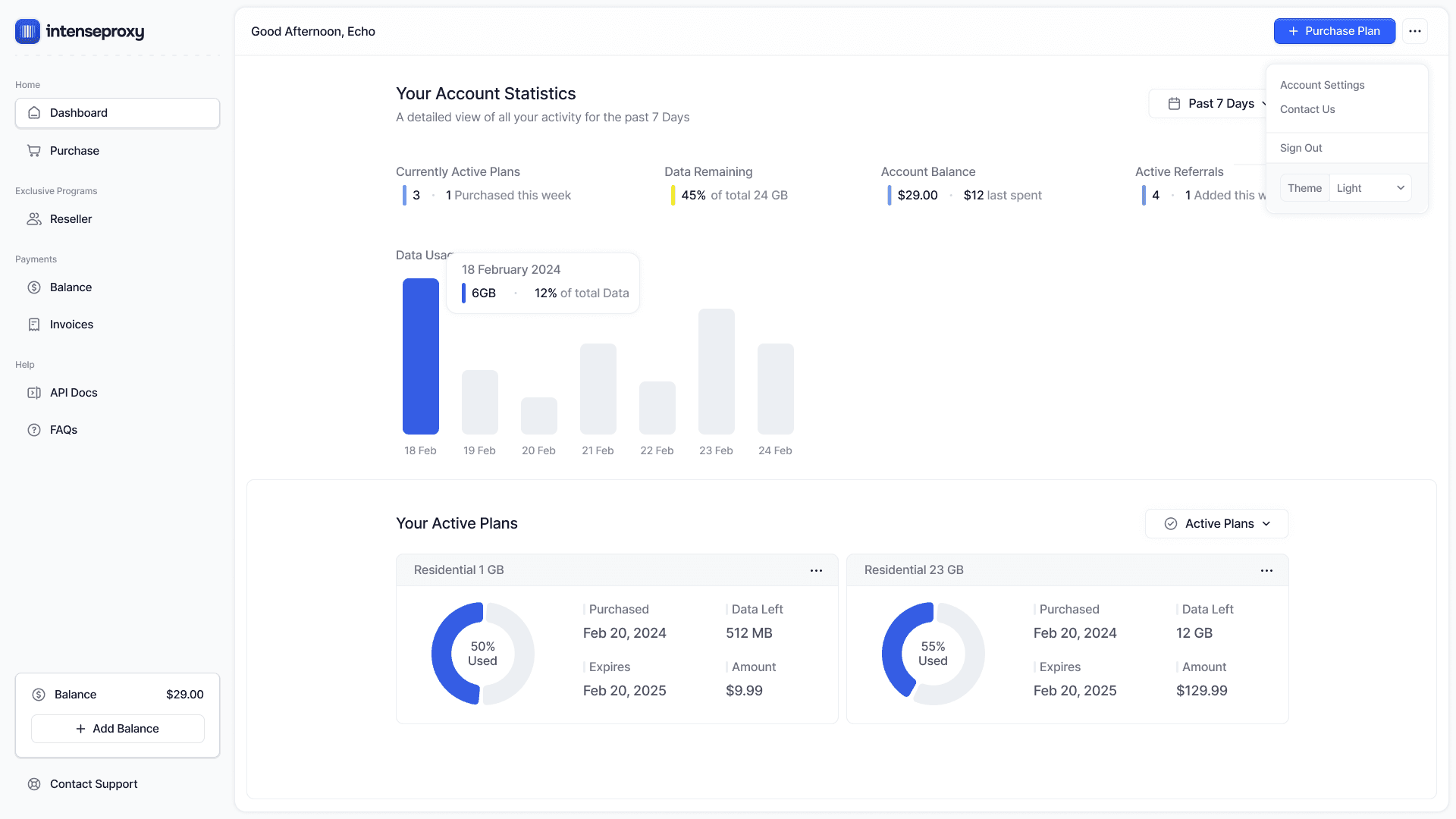Choose Sign Out in the menu
The width and height of the screenshot is (1456, 819).
coord(1301,148)
